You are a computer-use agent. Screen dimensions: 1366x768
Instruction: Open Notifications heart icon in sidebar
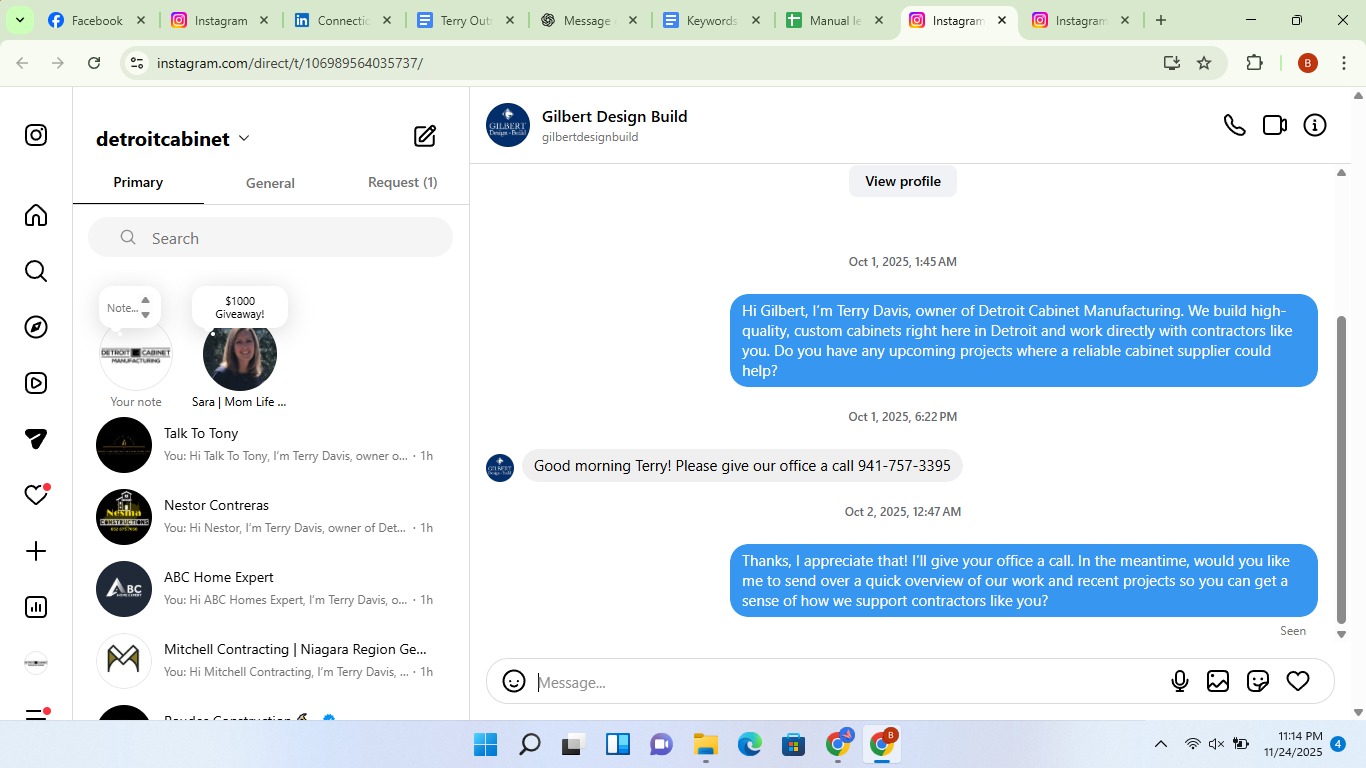tap(36, 495)
